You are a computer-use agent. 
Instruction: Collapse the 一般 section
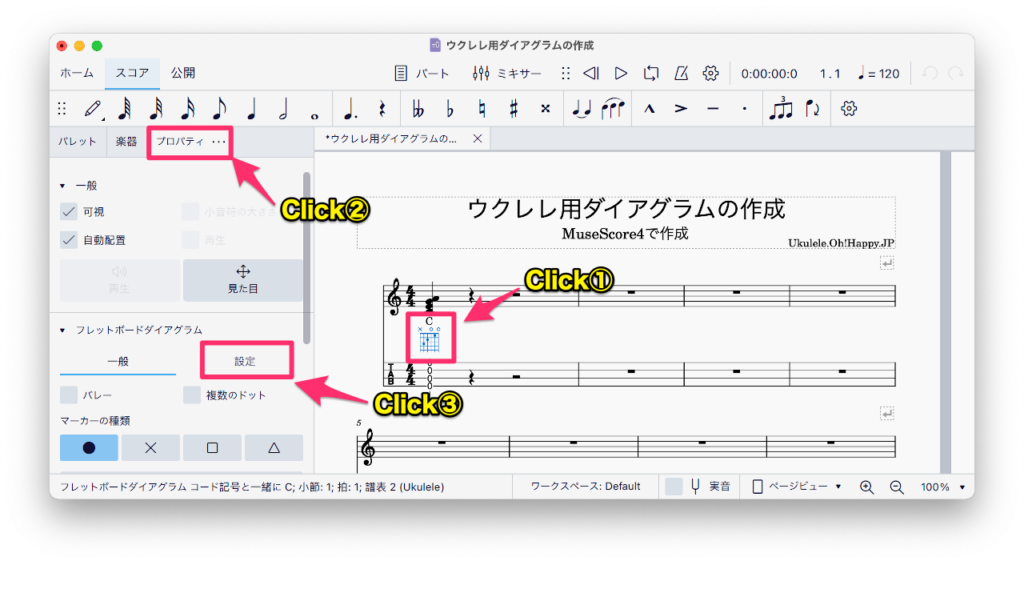pos(63,185)
